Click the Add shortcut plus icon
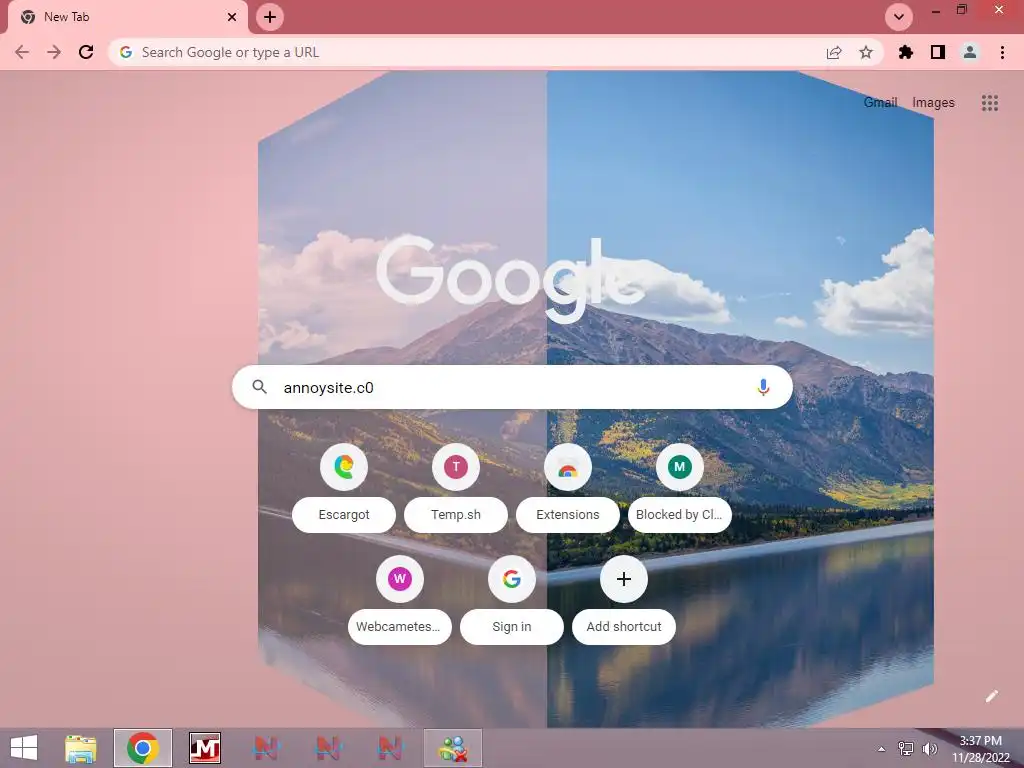This screenshot has height=768, width=1024. pyautogui.click(x=624, y=579)
